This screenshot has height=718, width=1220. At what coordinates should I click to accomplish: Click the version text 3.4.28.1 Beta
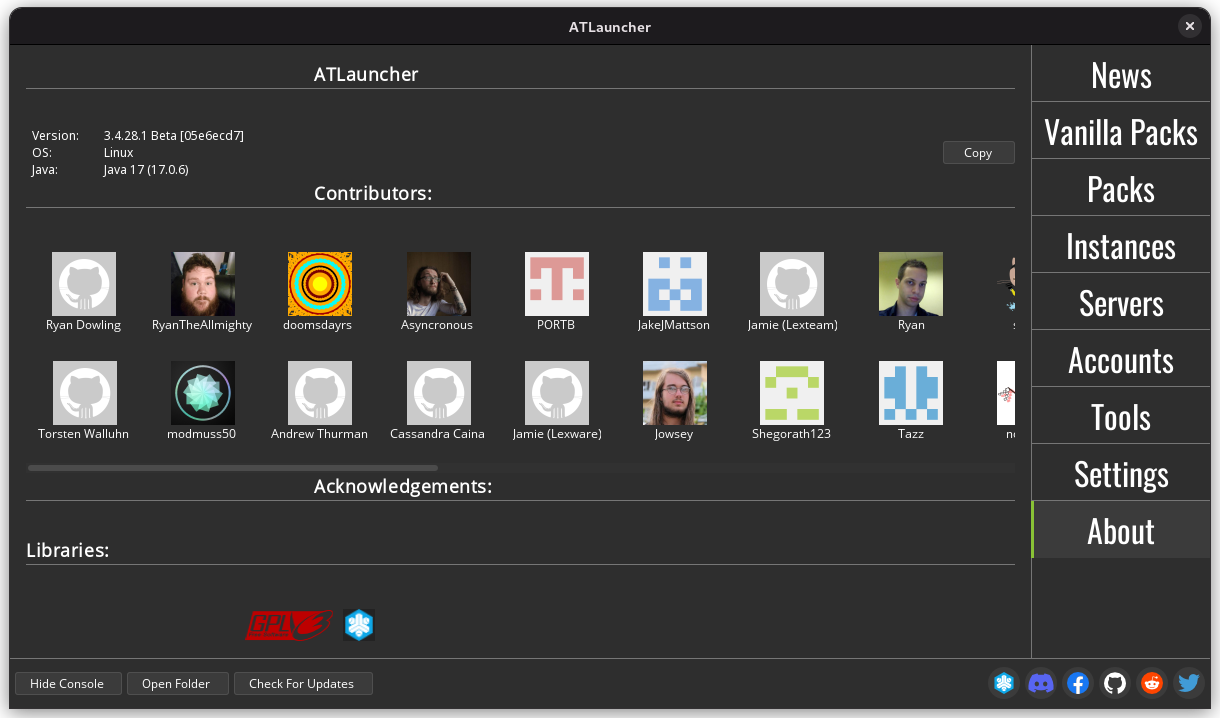point(174,135)
